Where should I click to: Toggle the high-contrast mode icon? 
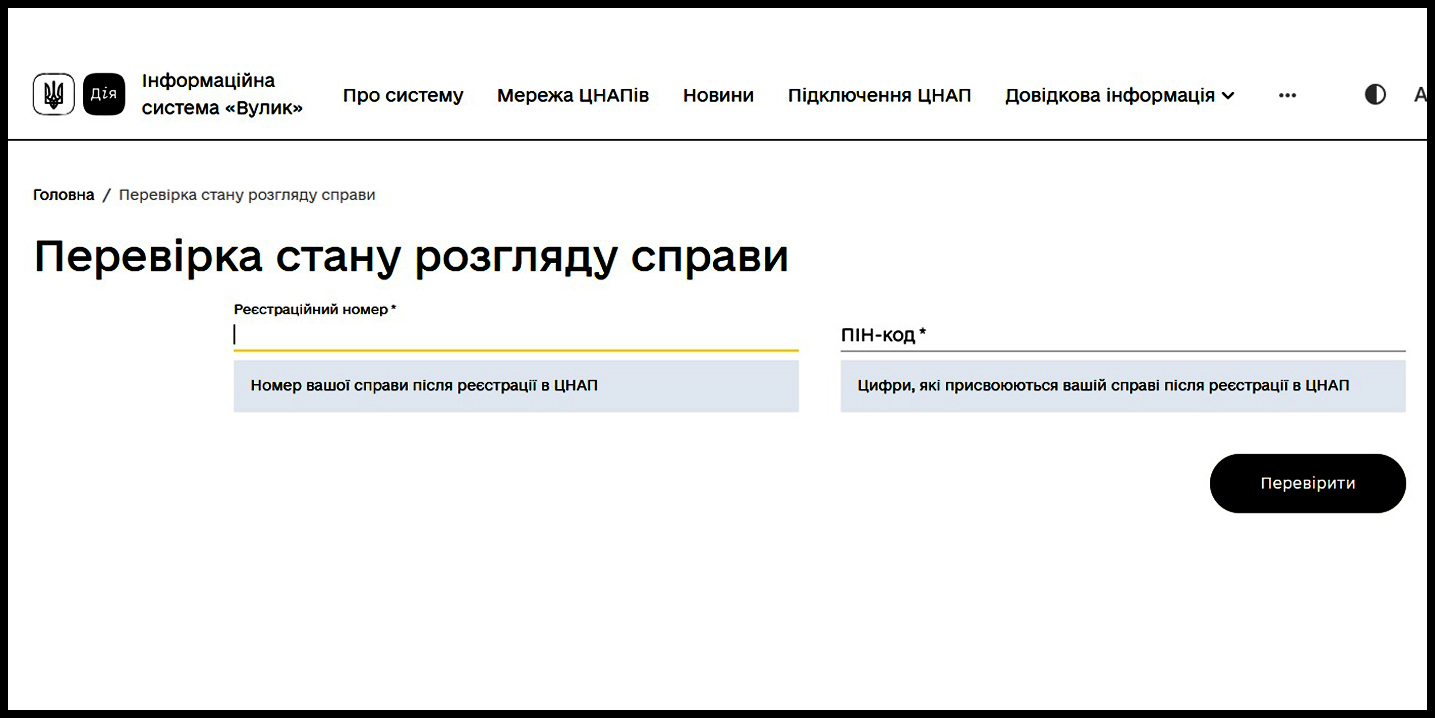pyautogui.click(x=1375, y=95)
